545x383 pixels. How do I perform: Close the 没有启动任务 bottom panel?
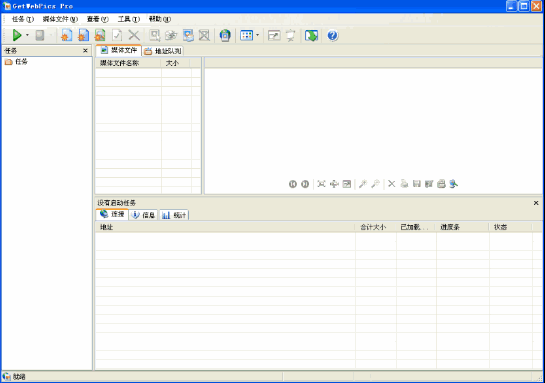[536, 203]
